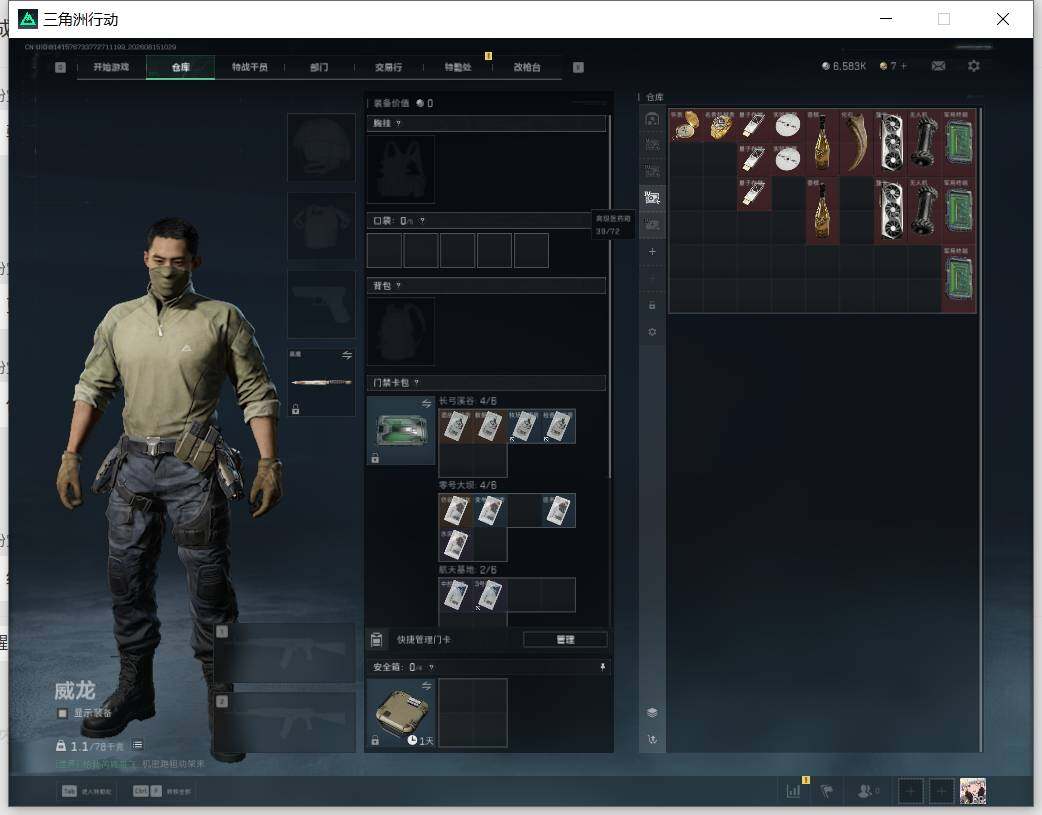Switch to the 特战干员 tab
Screen dimensions: 1042x815
(249, 67)
